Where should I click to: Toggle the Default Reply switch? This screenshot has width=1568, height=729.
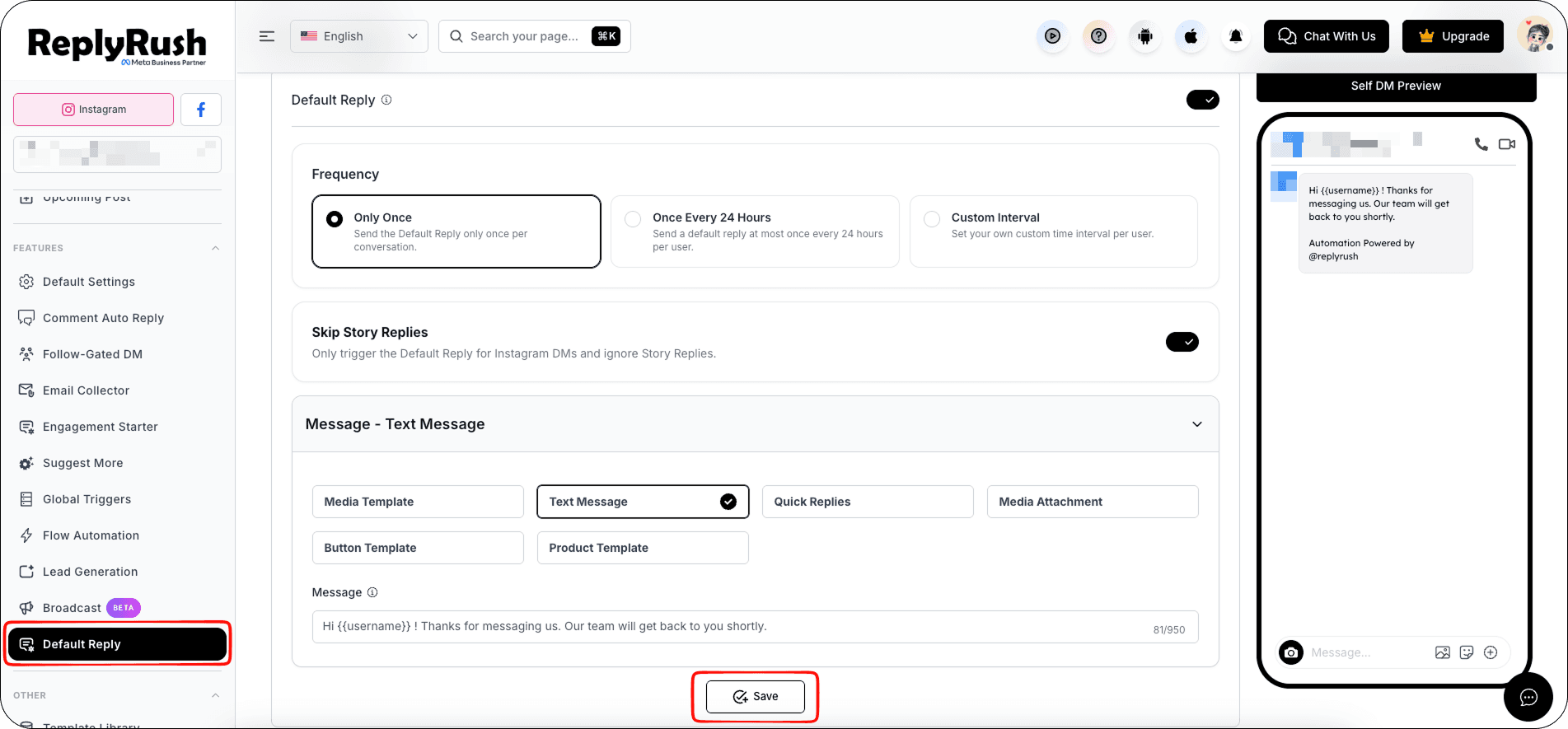click(1203, 100)
